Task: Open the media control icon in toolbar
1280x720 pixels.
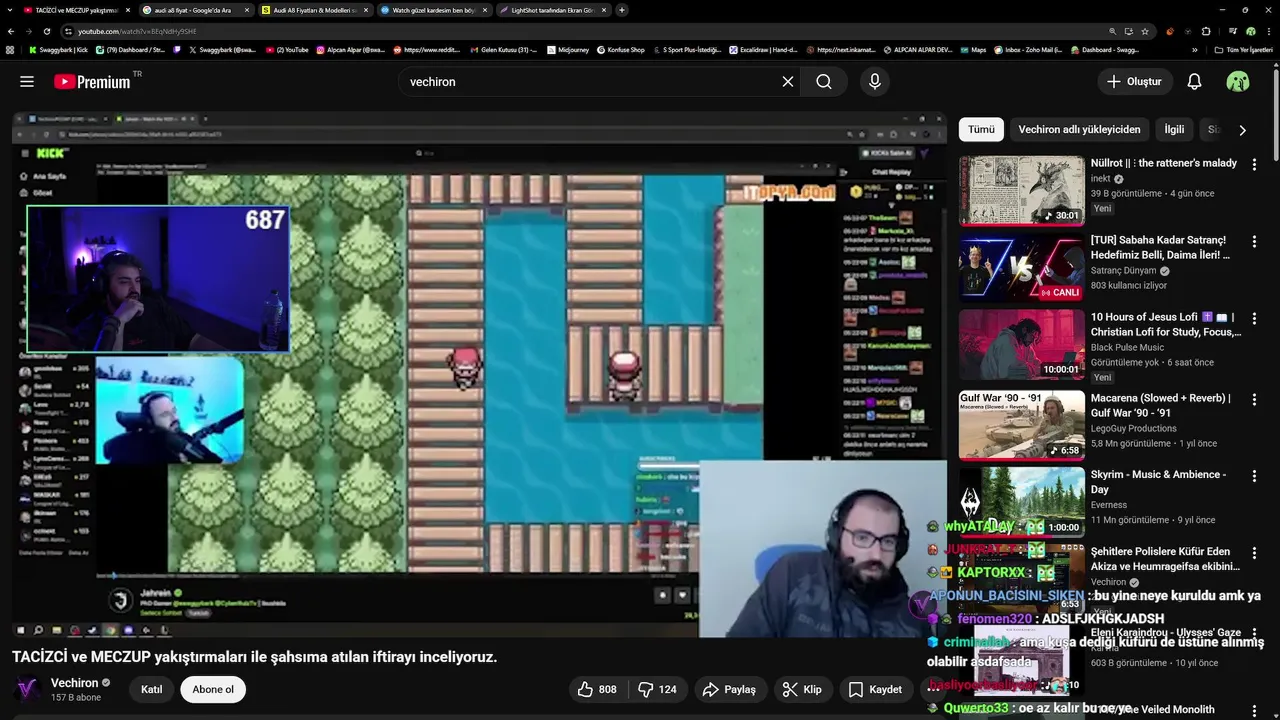Action: click(1233, 31)
